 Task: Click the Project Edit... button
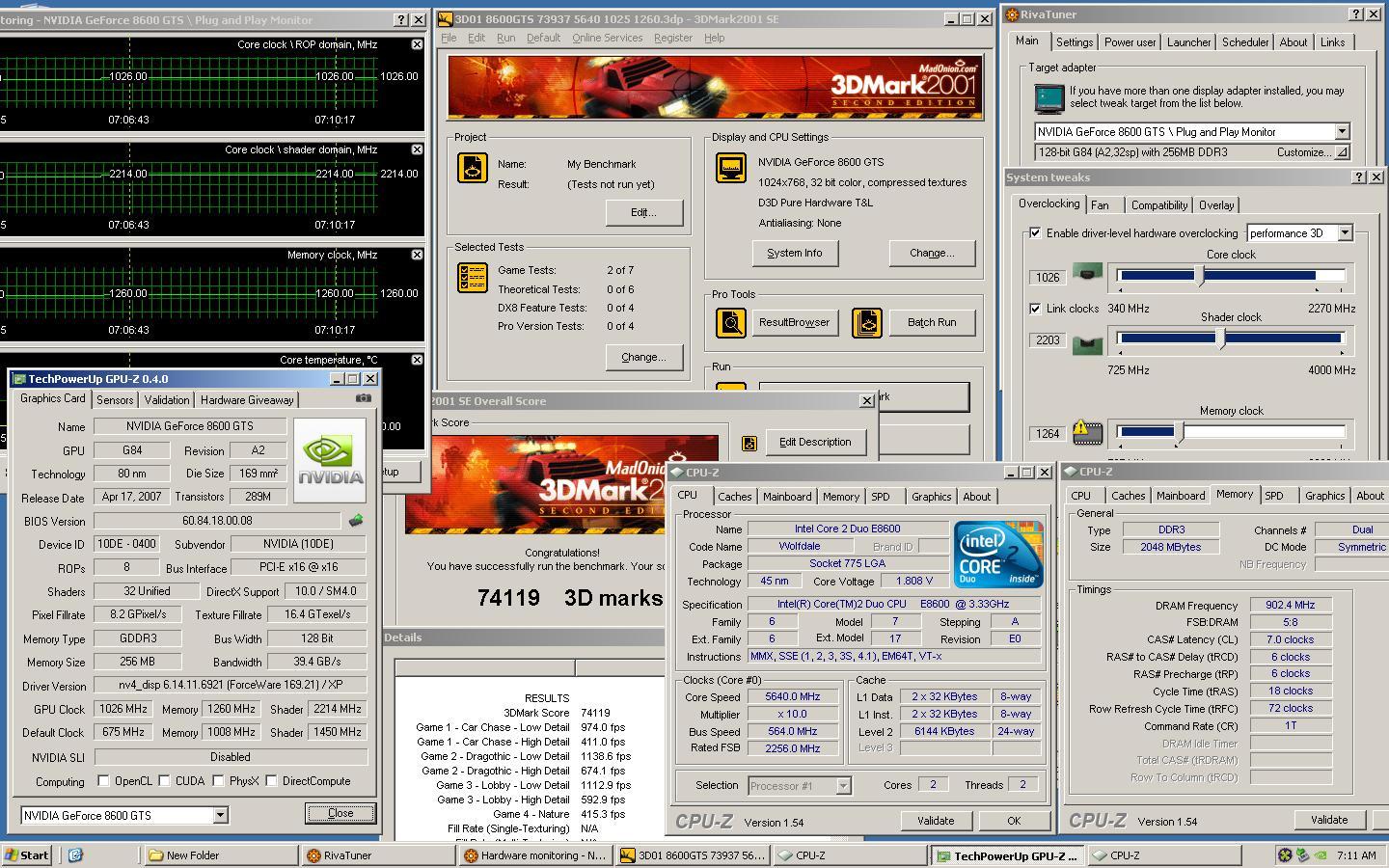pyautogui.click(x=643, y=212)
